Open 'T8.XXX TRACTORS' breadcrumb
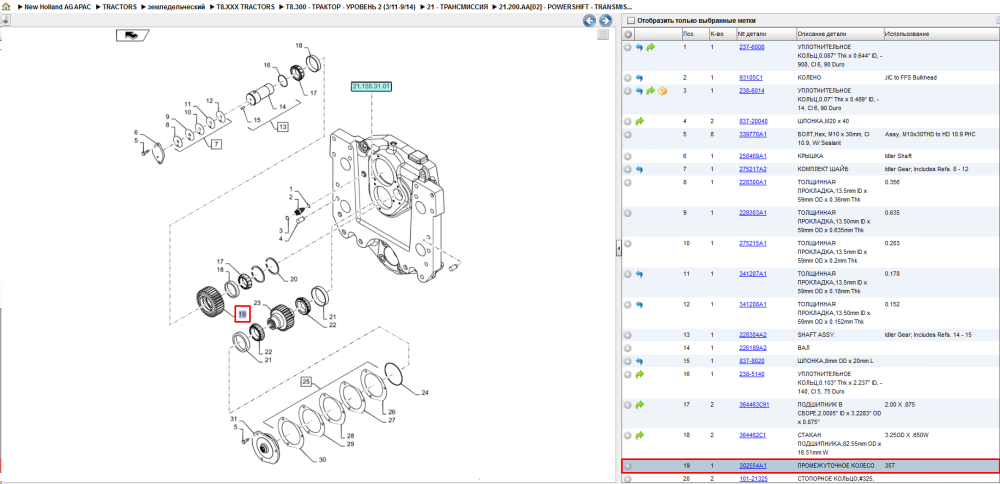1000x484 pixels. coord(247,6)
